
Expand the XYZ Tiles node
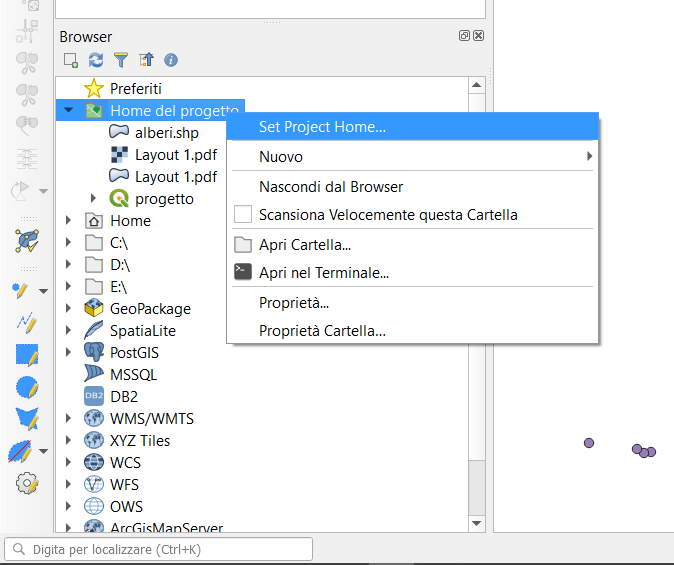coord(68,441)
